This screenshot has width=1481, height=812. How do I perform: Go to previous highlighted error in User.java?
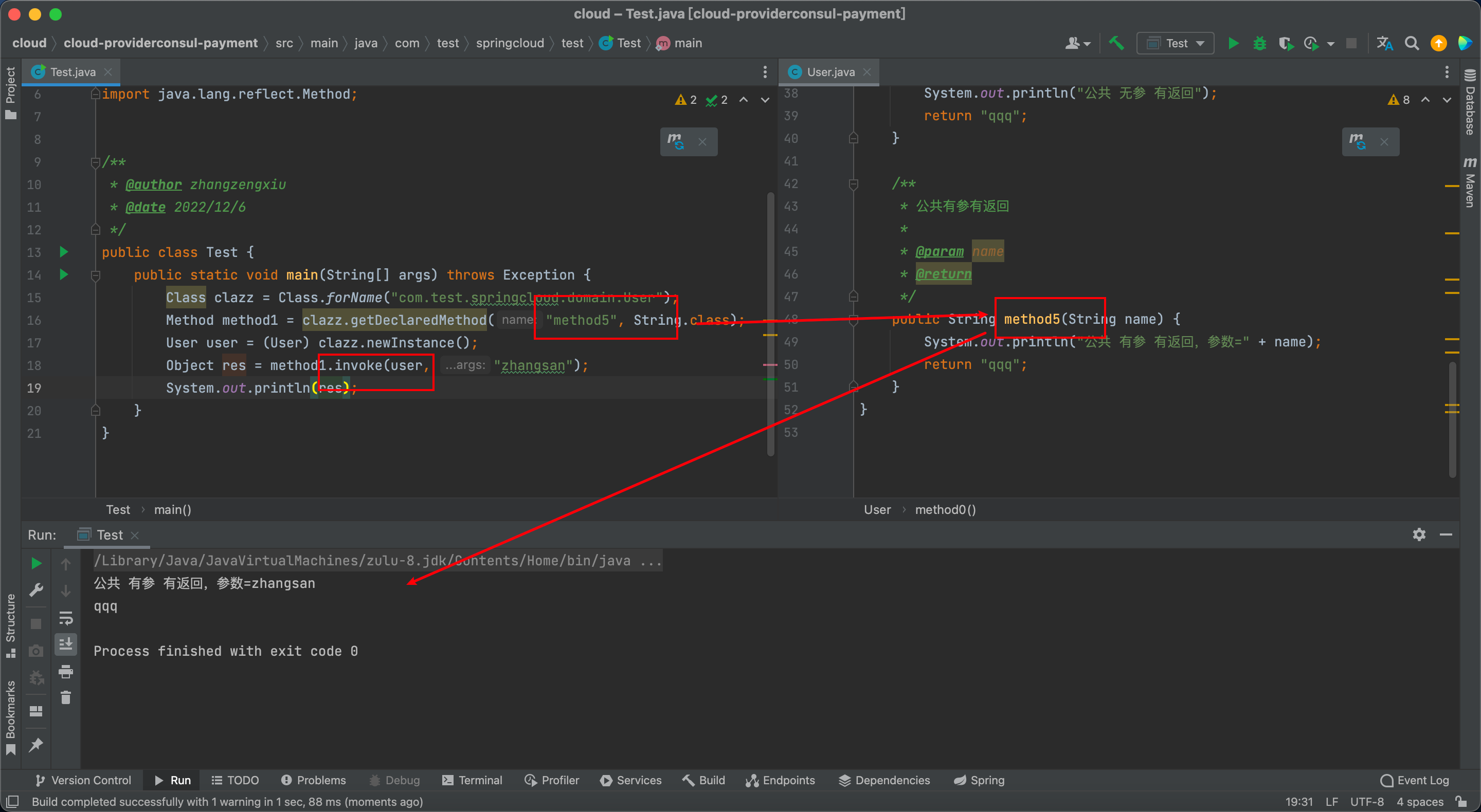[1425, 100]
